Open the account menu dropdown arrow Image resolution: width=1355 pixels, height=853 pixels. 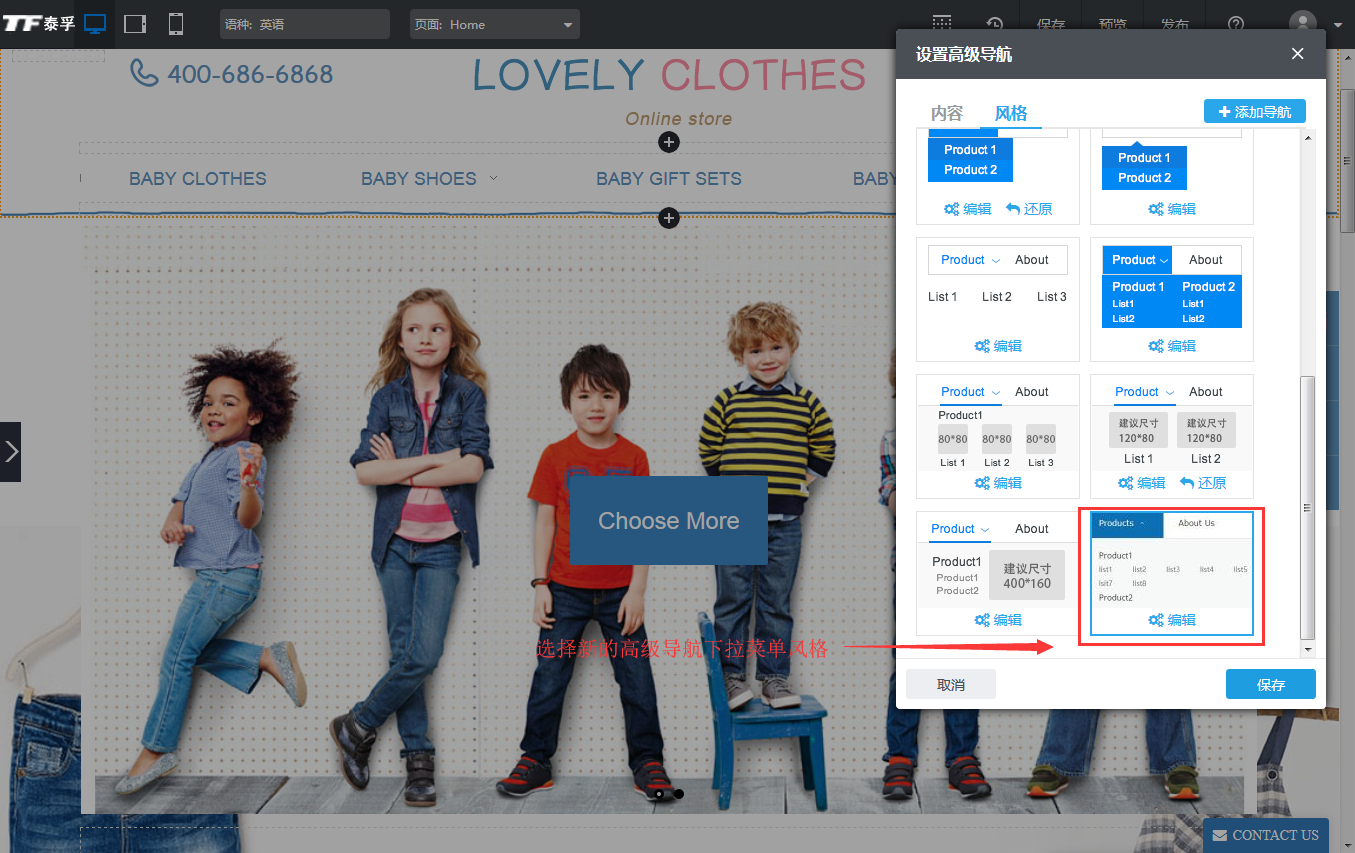tap(1338, 25)
